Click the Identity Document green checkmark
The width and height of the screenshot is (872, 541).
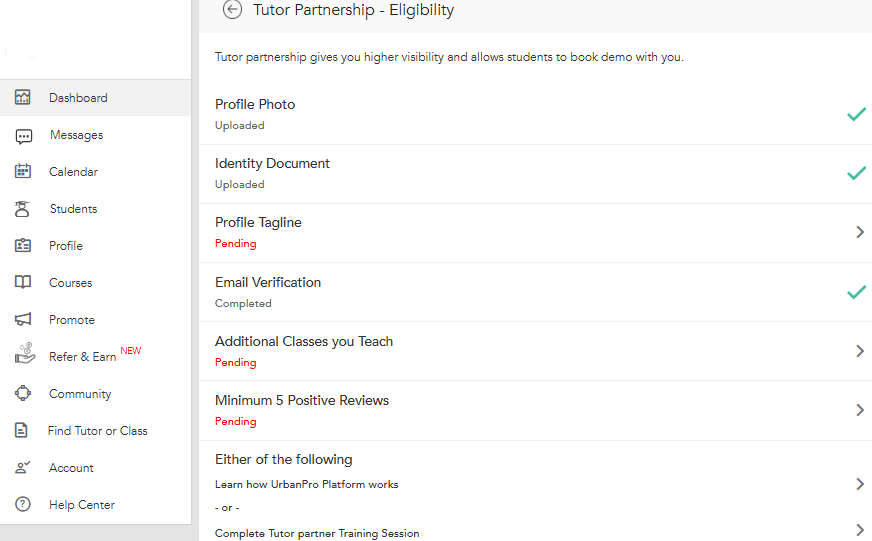[x=856, y=173]
